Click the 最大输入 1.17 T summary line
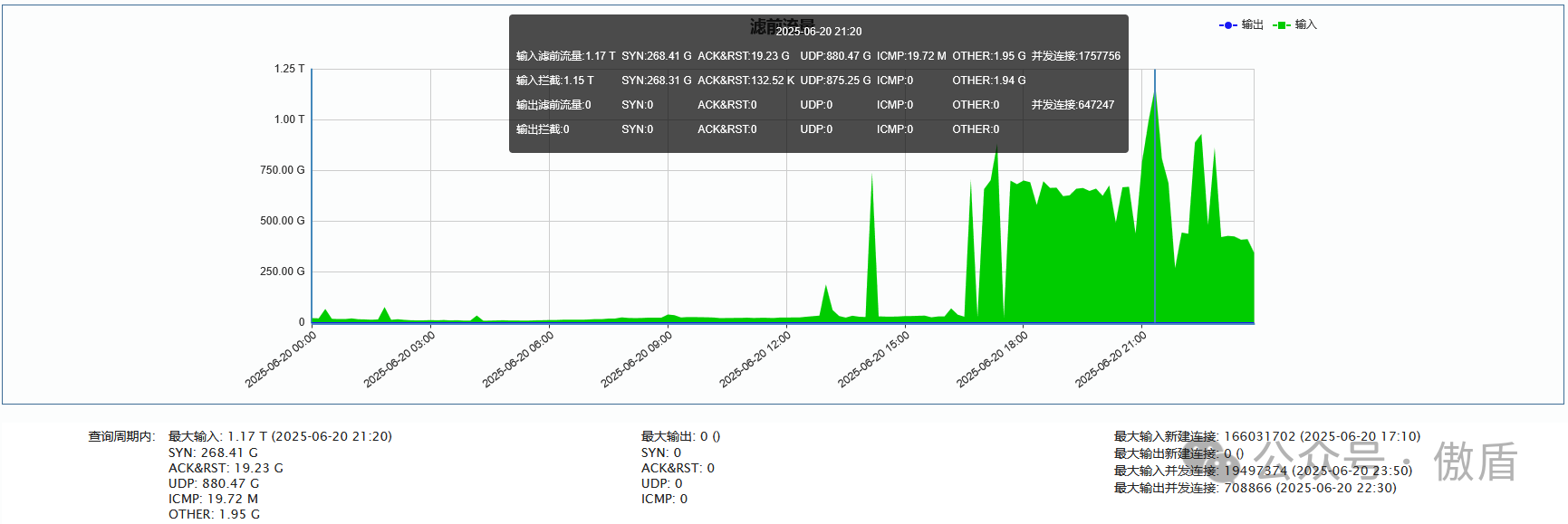The image size is (1568, 524). 280,436
